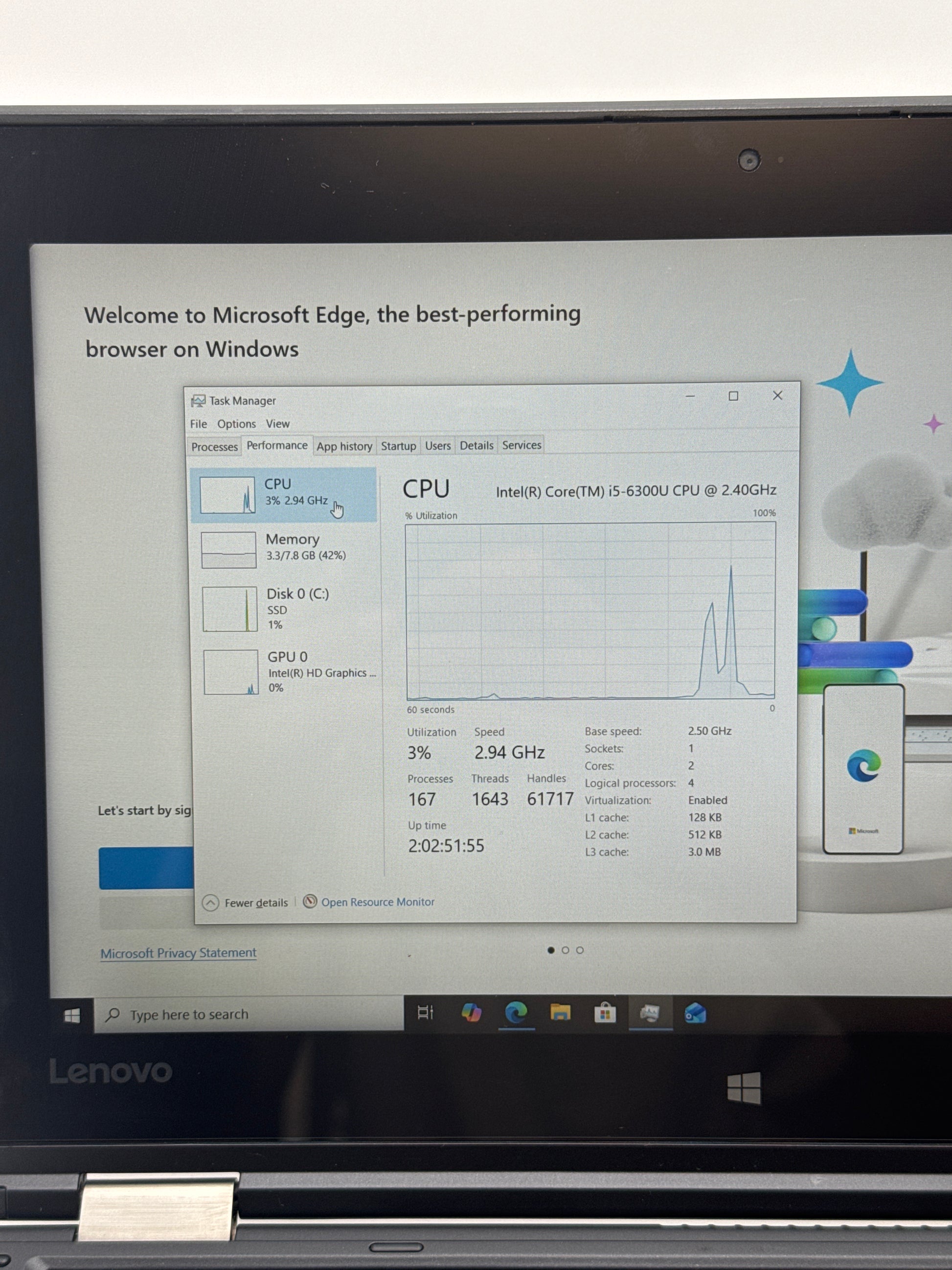Switch to the Startup tab
The width and height of the screenshot is (952, 1270).
[398, 446]
